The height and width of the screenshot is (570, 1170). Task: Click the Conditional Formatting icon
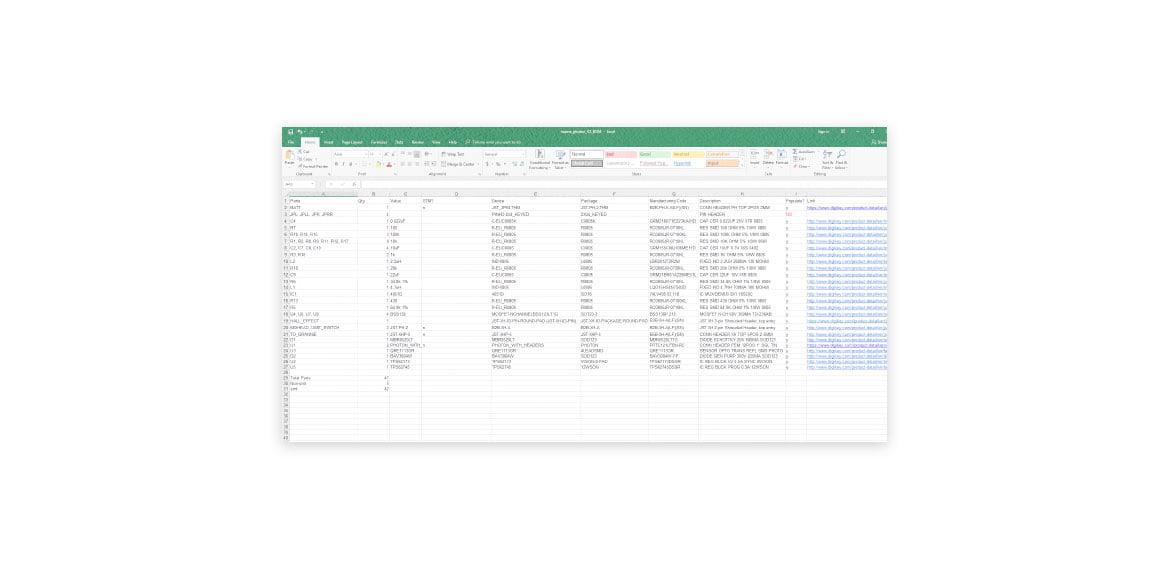(x=540, y=156)
